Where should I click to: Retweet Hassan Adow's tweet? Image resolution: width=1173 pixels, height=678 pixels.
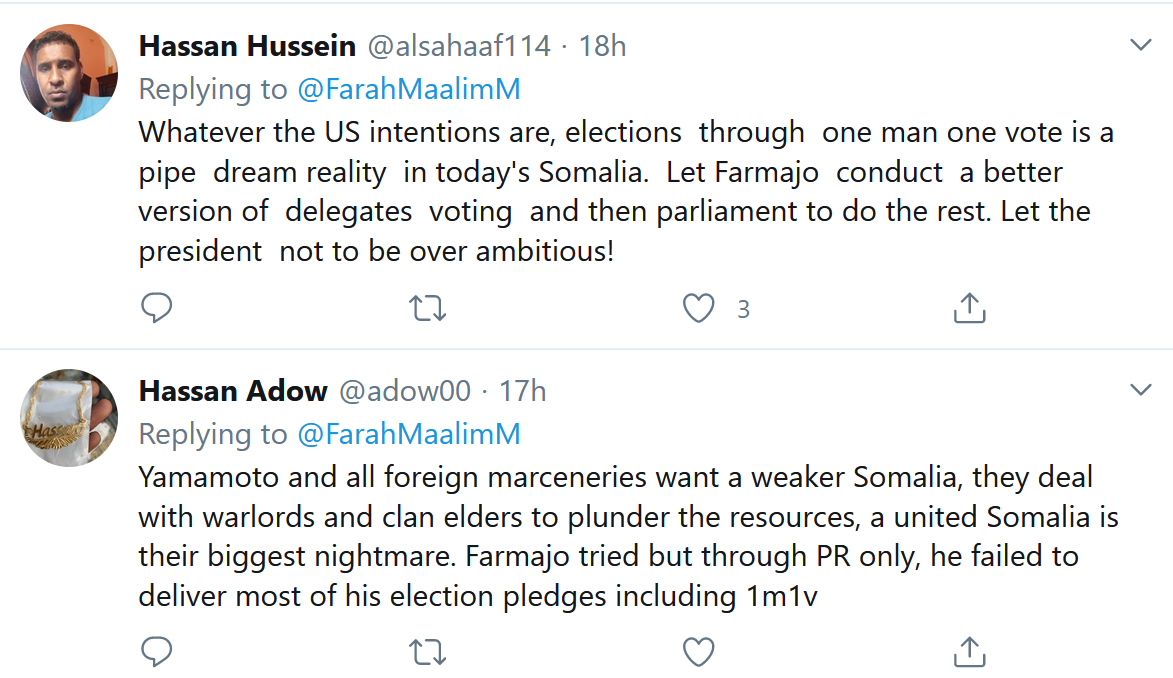click(428, 653)
